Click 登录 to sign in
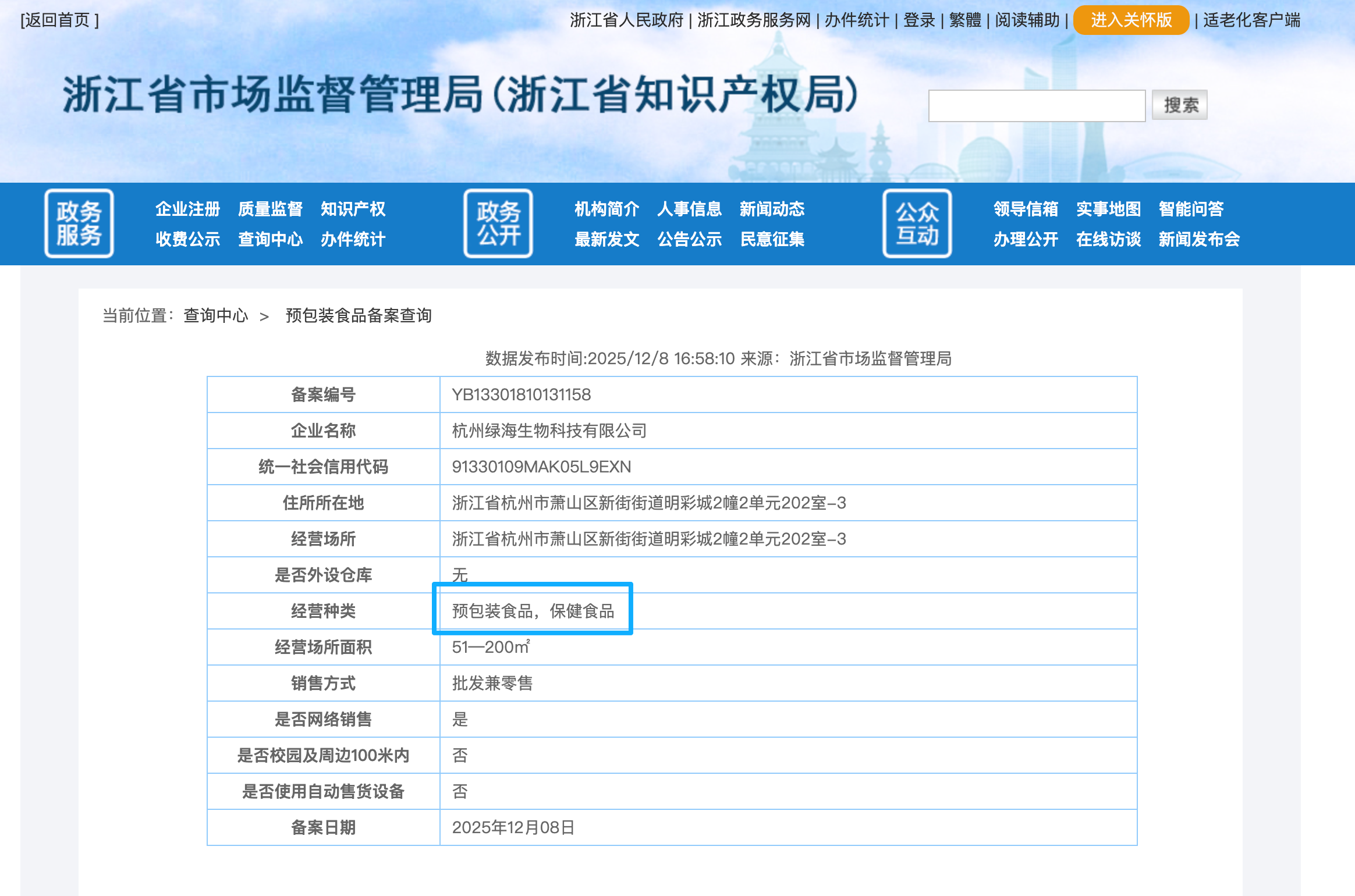The width and height of the screenshot is (1355, 896). [x=918, y=20]
